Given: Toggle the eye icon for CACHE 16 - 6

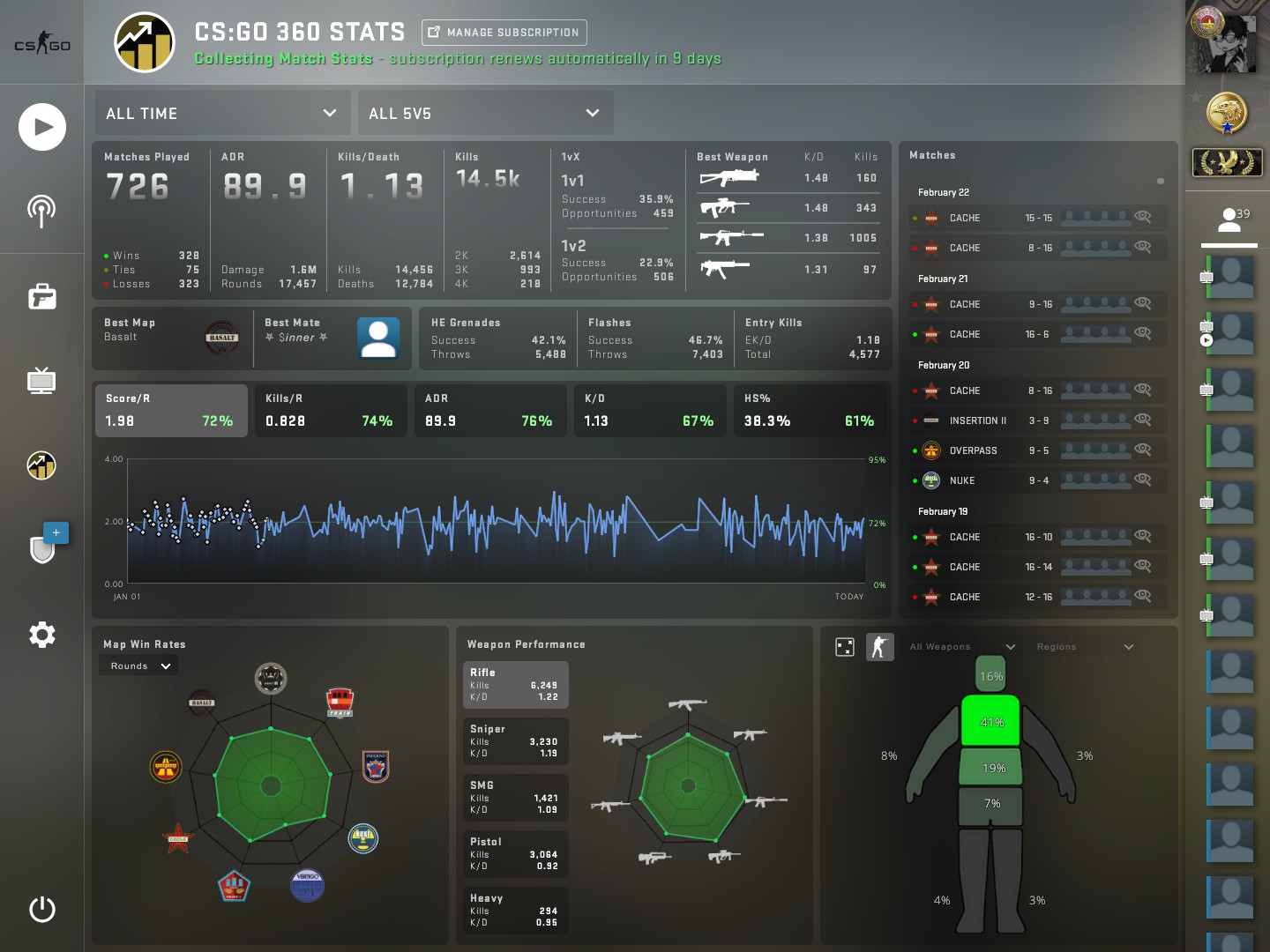Looking at the screenshot, I should coord(1143,333).
